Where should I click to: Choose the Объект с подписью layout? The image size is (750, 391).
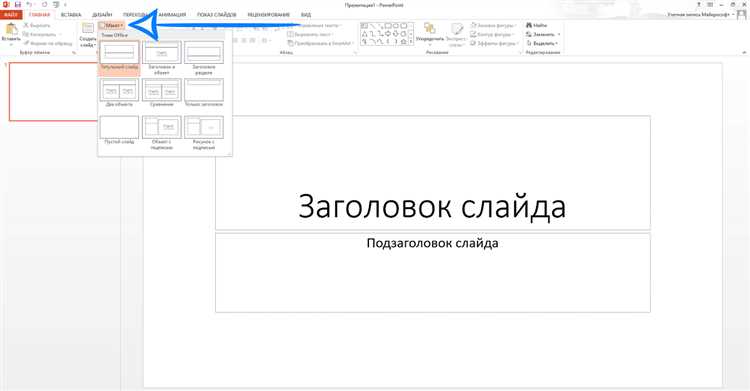[x=162, y=133]
